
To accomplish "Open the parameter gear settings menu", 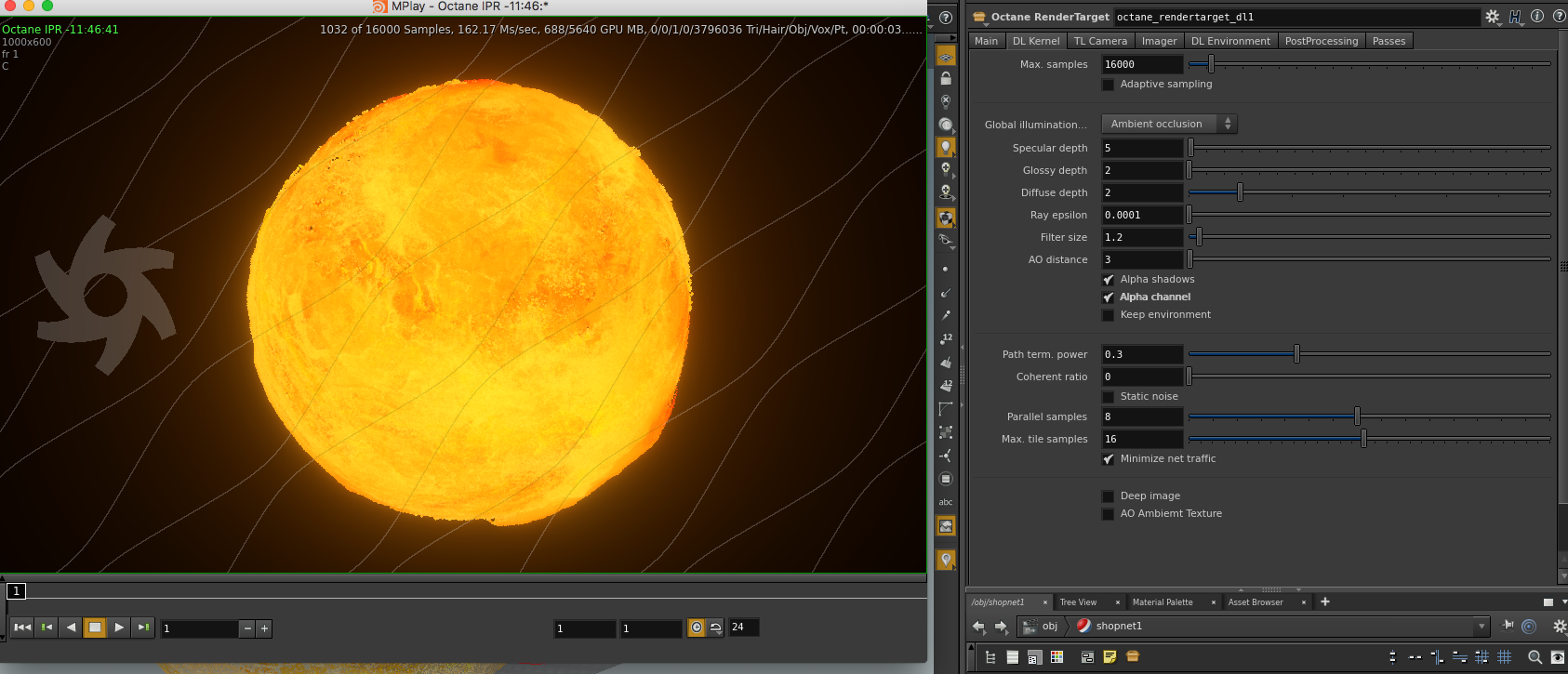I will (1492, 17).
